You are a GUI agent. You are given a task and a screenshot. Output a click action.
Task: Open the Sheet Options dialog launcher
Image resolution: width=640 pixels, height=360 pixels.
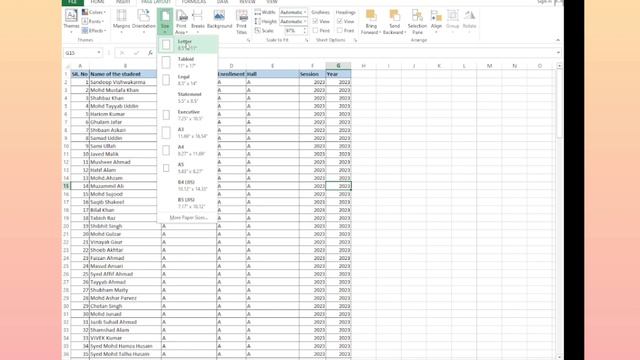(355, 40)
